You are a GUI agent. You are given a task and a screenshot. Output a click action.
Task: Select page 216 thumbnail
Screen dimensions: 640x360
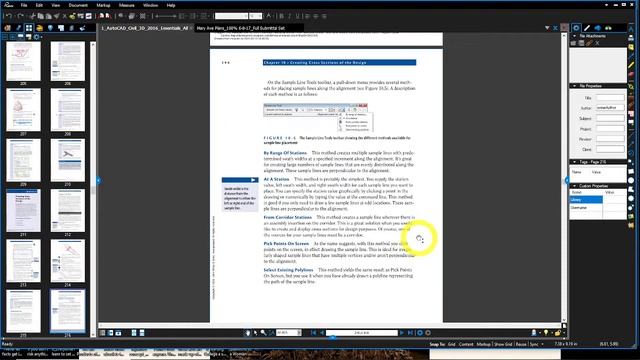[68, 311]
